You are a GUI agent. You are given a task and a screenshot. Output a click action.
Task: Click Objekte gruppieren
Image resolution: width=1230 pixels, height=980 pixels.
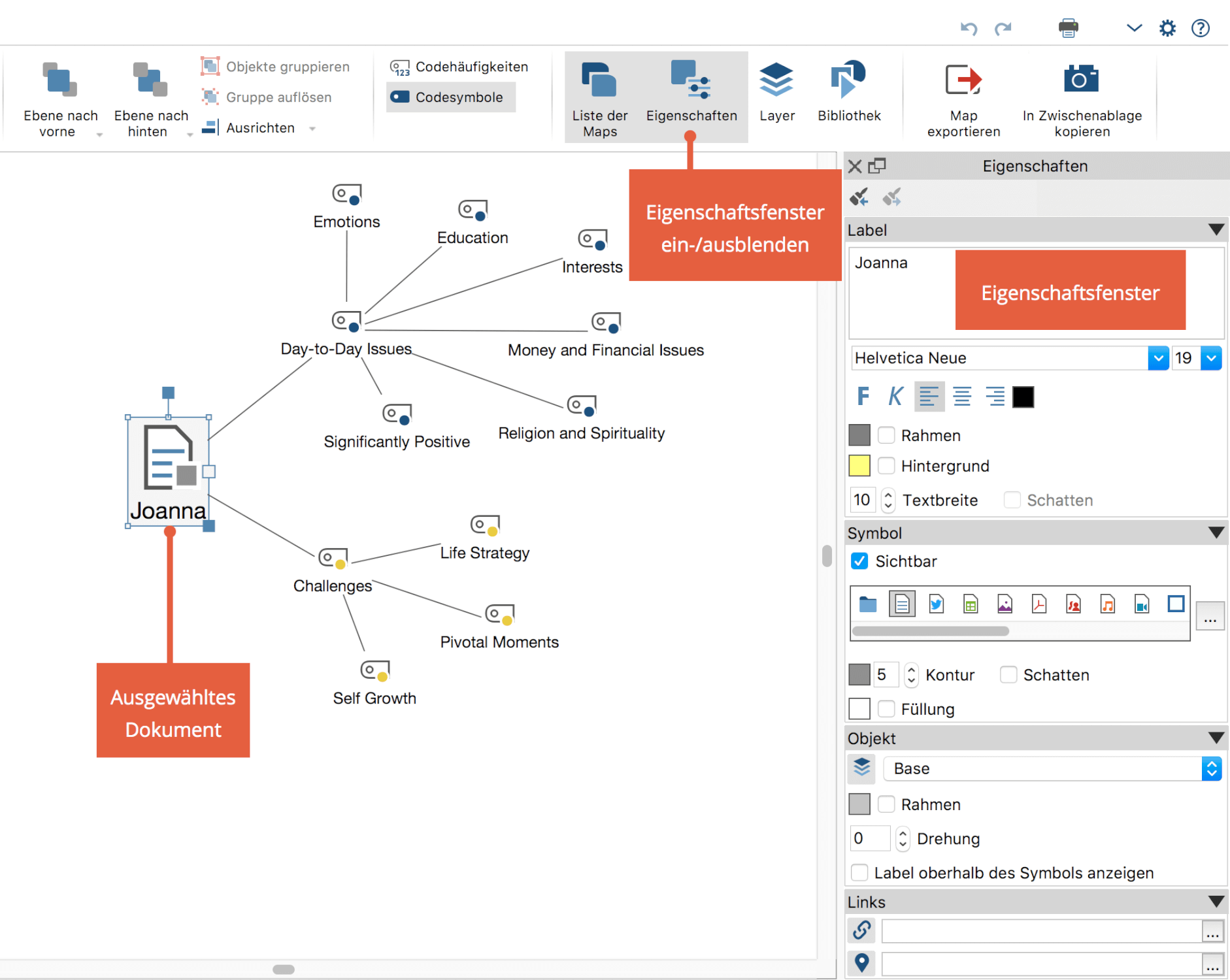pos(275,67)
